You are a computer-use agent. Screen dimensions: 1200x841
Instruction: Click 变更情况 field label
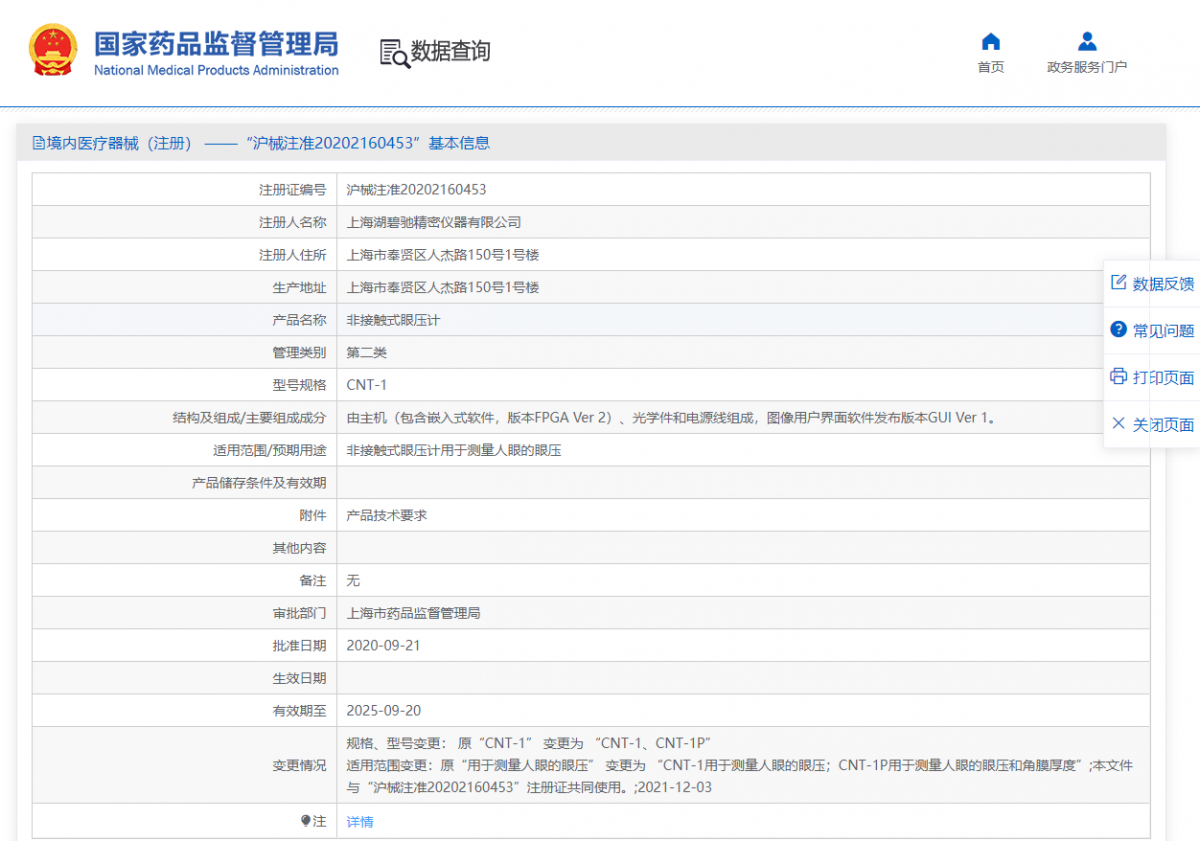coord(299,765)
